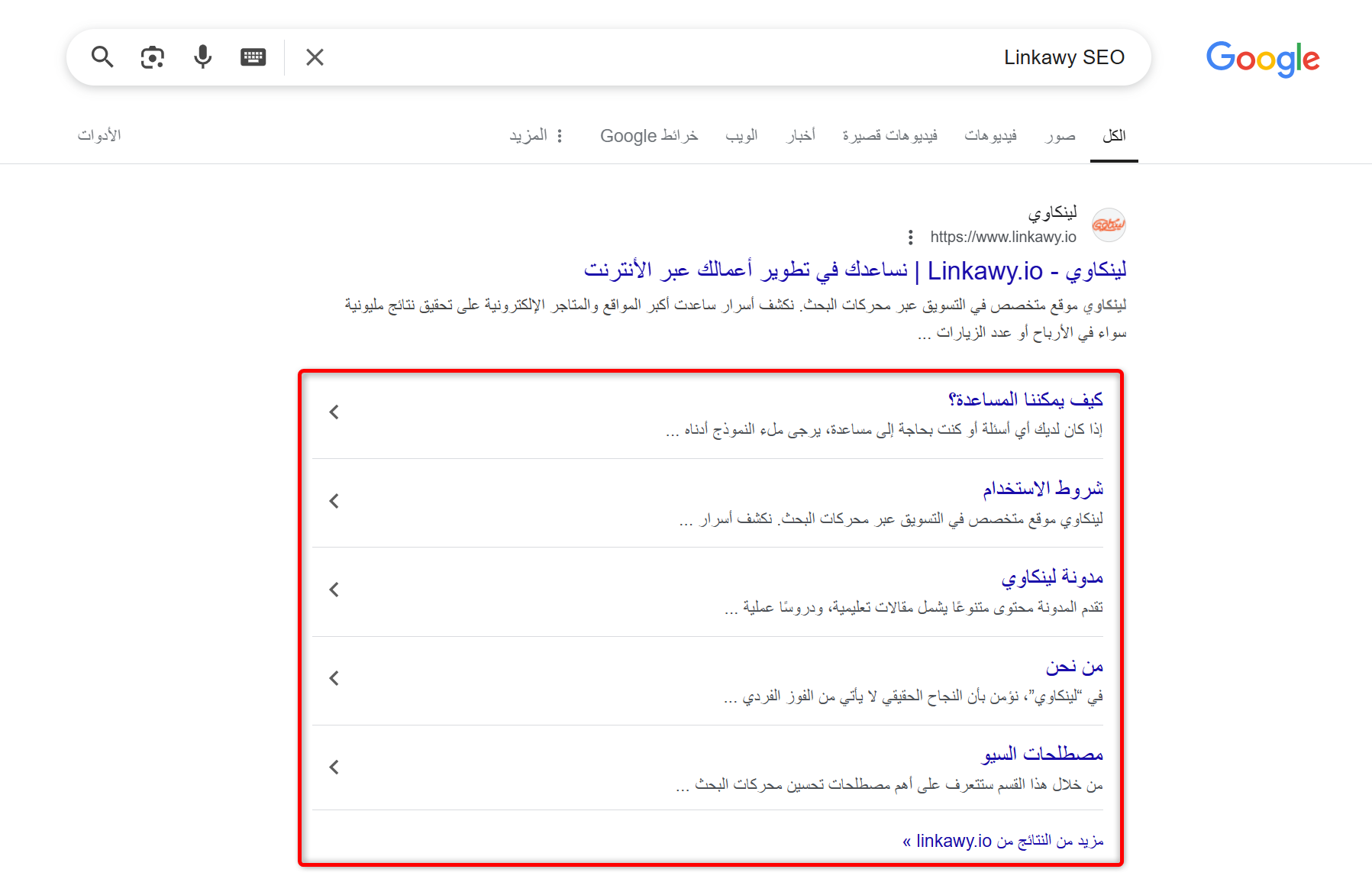Image resolution: width=1372 pixels, height=879 pixels.
Task: Expand the من نحن sitelink chevron
Action: (x=334, y=678)
